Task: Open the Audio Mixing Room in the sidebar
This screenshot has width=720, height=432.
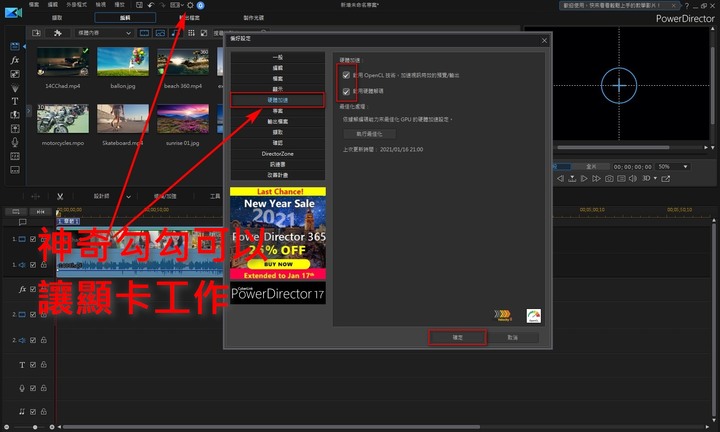Action: click(x=15, y=129)
